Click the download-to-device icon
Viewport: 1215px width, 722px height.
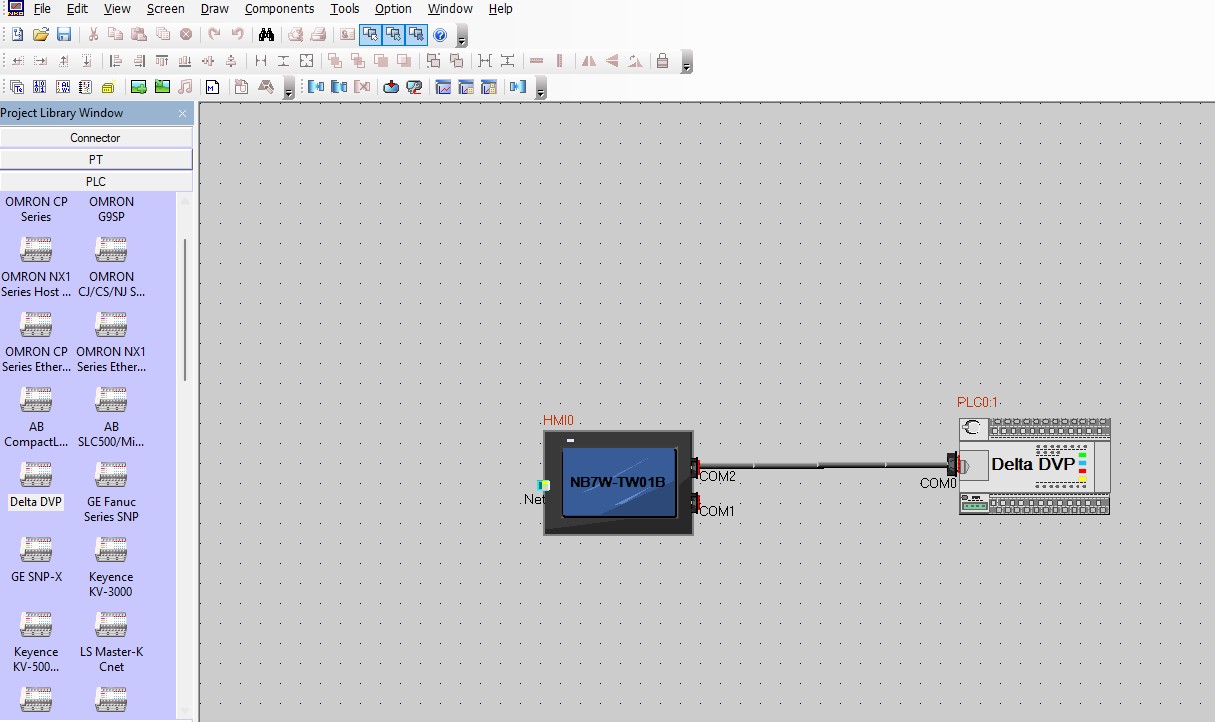(x=391, y=87)
